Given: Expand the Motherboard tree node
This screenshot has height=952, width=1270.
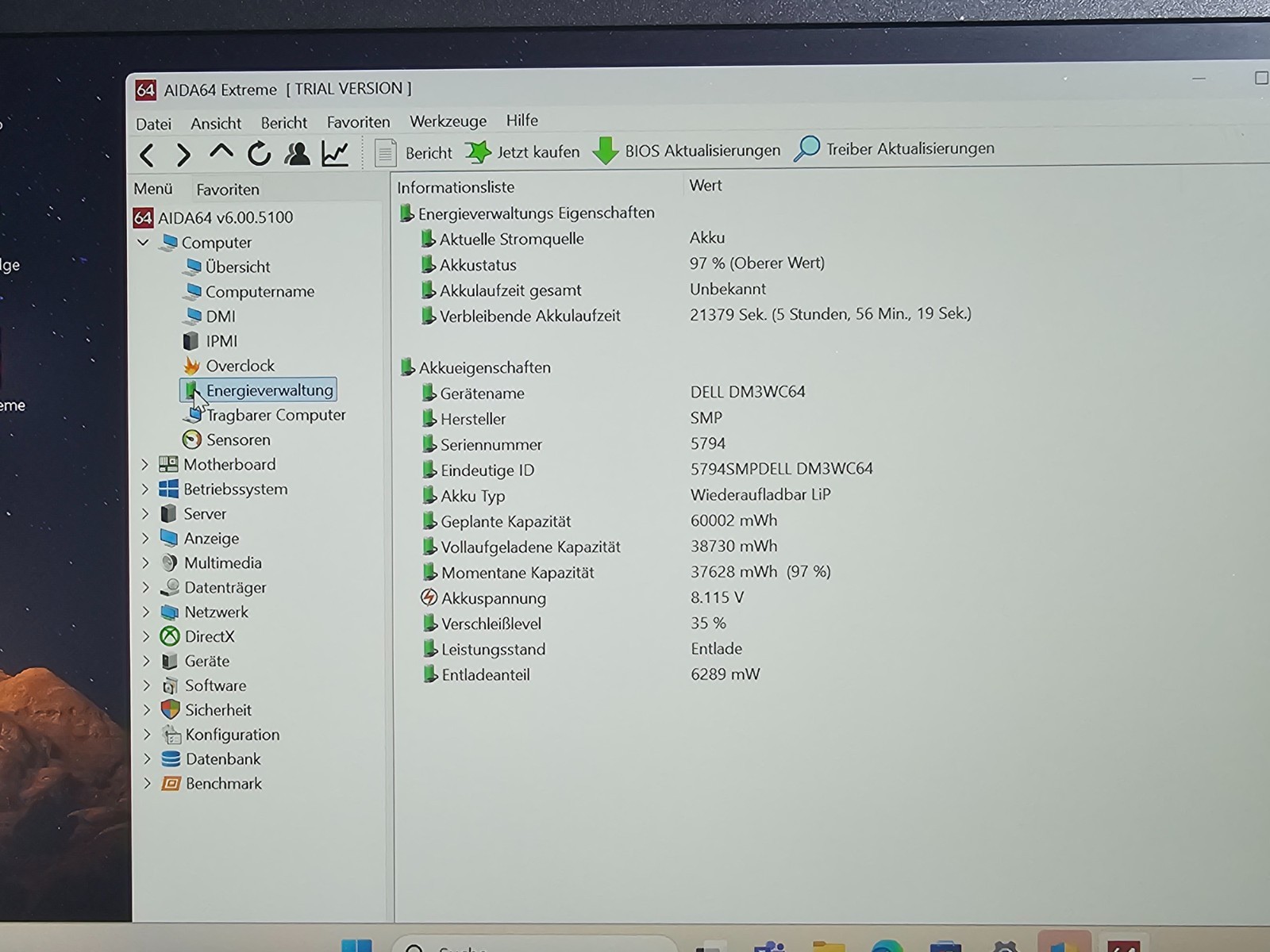Looking at the screenshot, I should tap(145, 465).
